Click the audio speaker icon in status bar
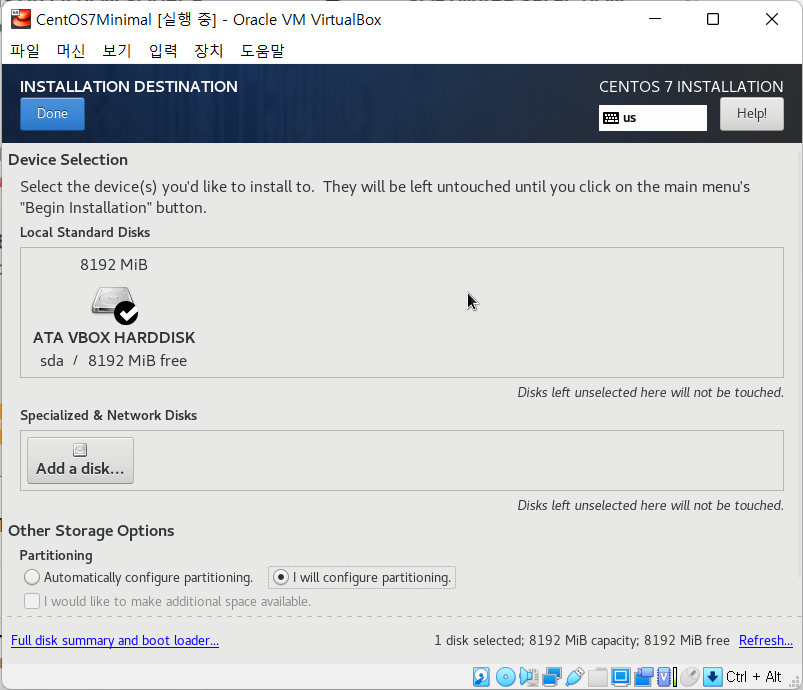803x690 pixels. pyautogui.click(x=529, y=677)
